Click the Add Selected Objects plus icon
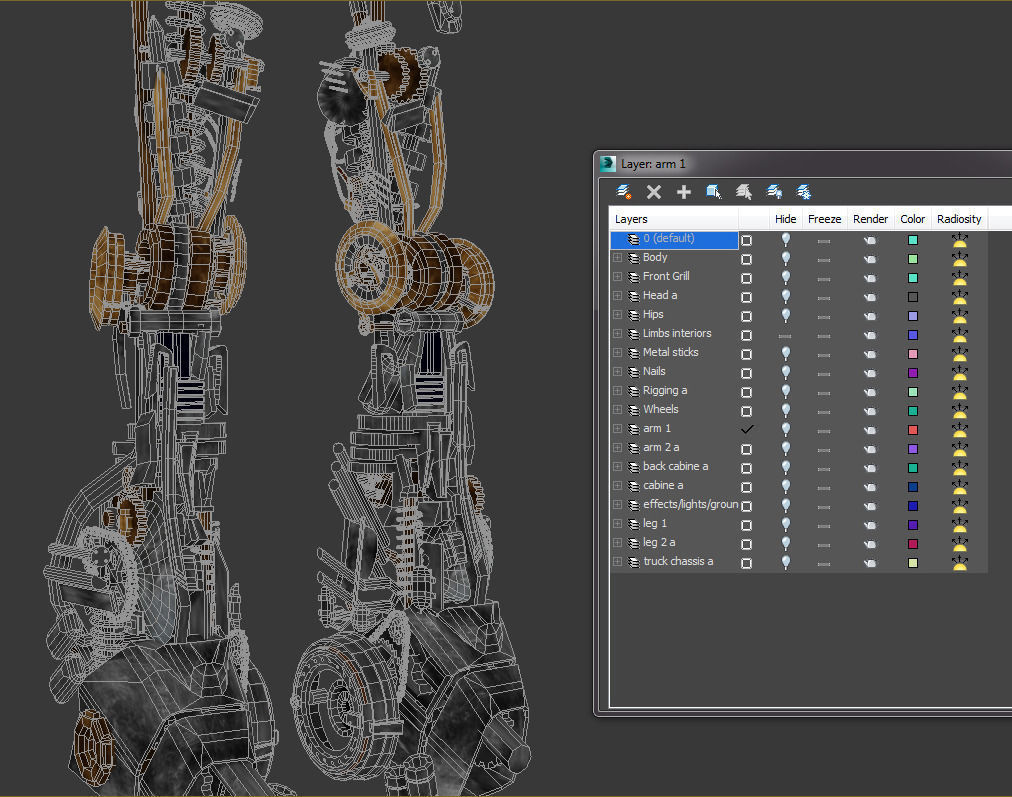The height and width of the screenshot is (797, 1012). pos(684,192)
